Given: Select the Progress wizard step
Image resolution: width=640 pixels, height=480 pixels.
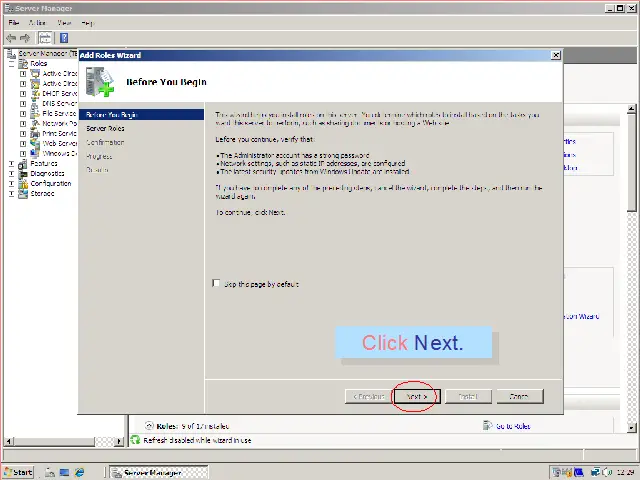Looking at the screenshot, I should coord(99,156).
